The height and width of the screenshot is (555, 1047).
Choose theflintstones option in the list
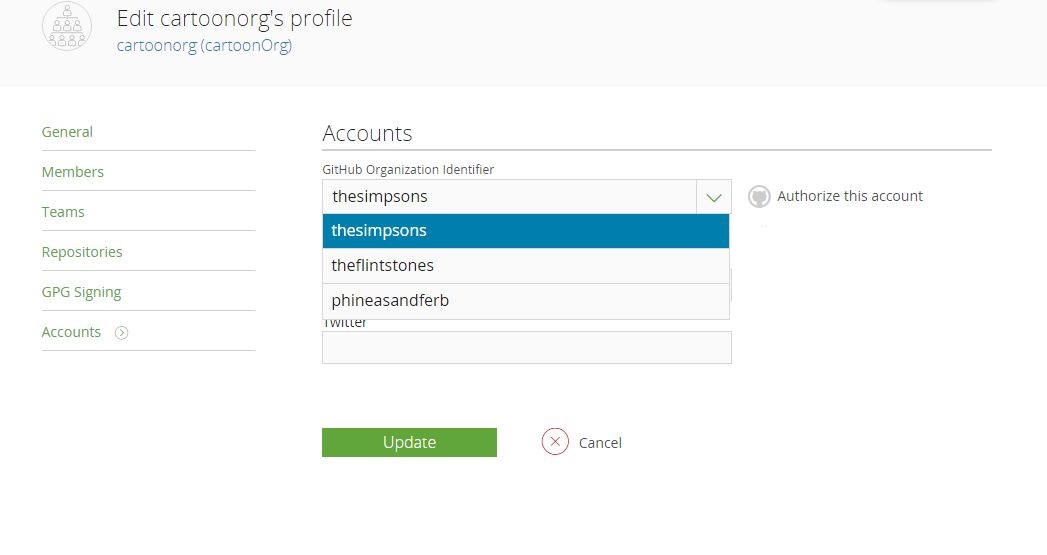(x=526, y=266)
